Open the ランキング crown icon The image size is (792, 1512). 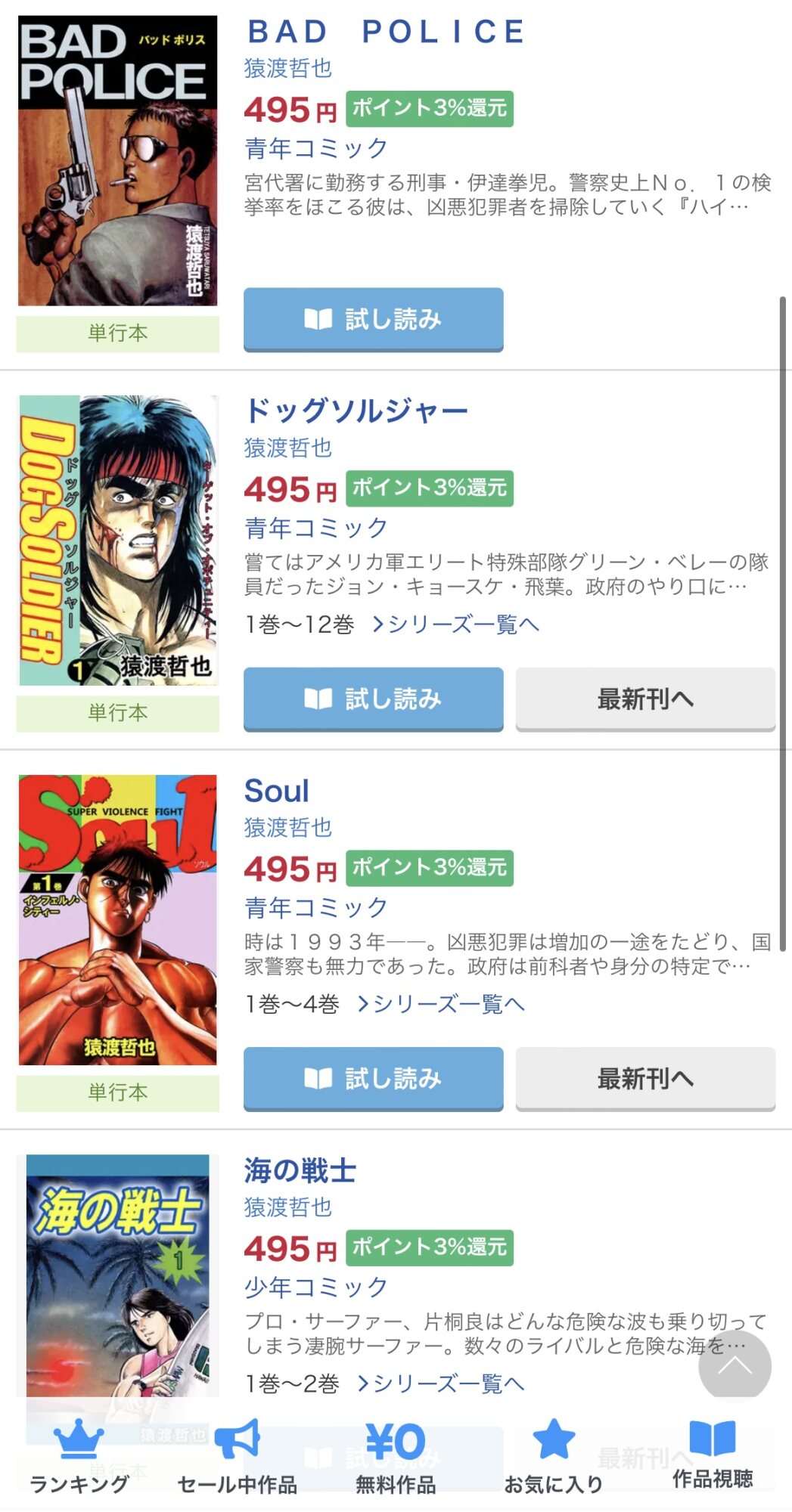pos(79,1440)
